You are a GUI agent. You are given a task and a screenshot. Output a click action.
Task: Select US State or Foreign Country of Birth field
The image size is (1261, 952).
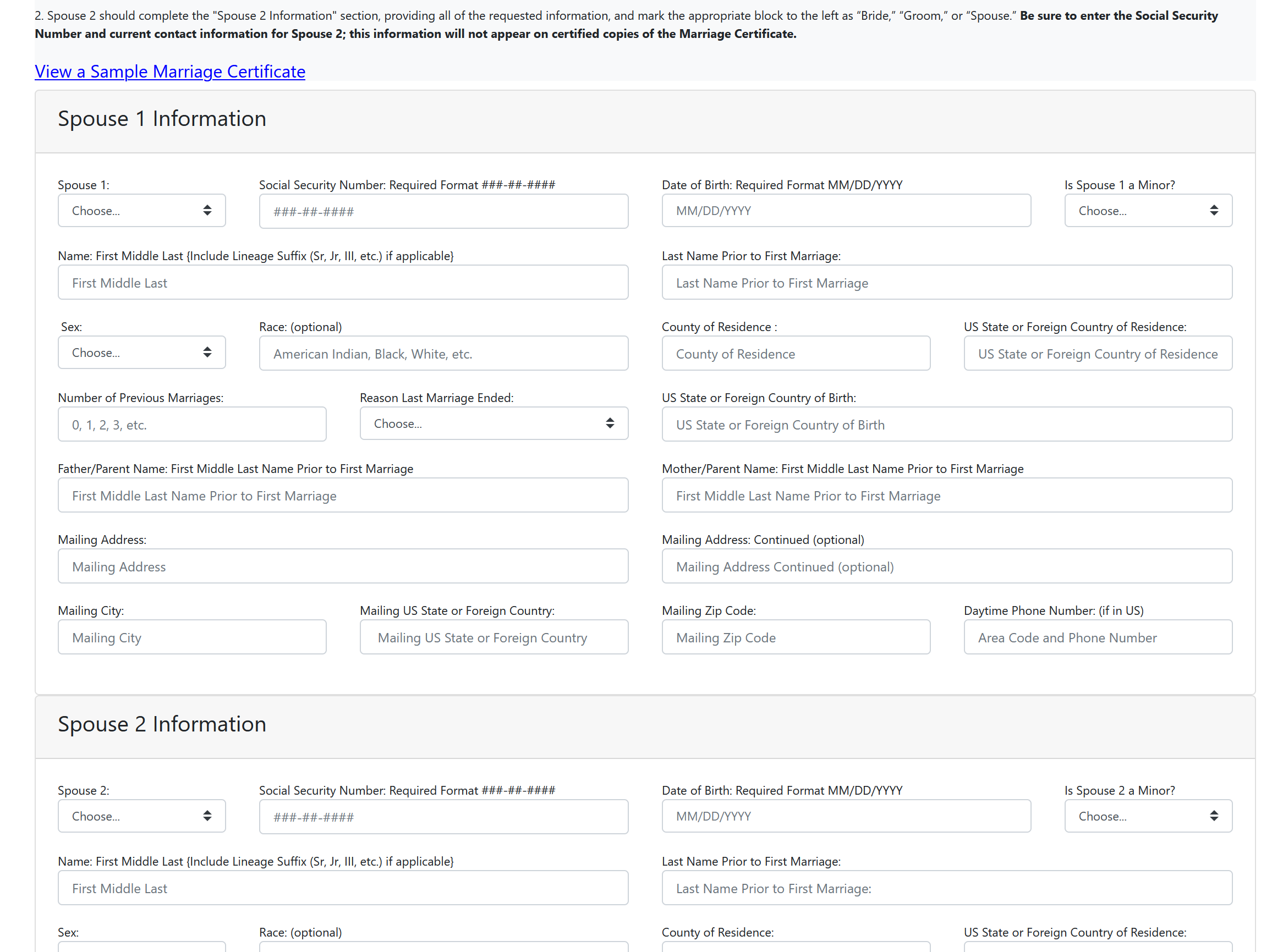click(x=947, y=425)
